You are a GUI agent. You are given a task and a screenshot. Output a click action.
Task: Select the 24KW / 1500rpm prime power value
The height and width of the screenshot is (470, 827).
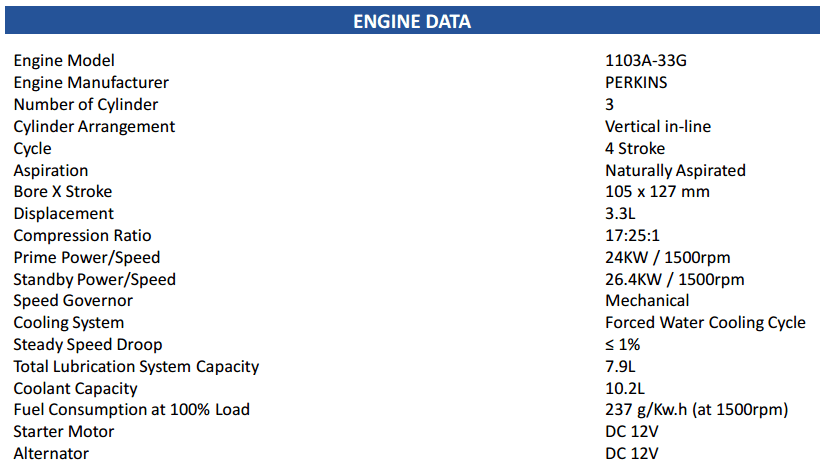click(668, 258)
